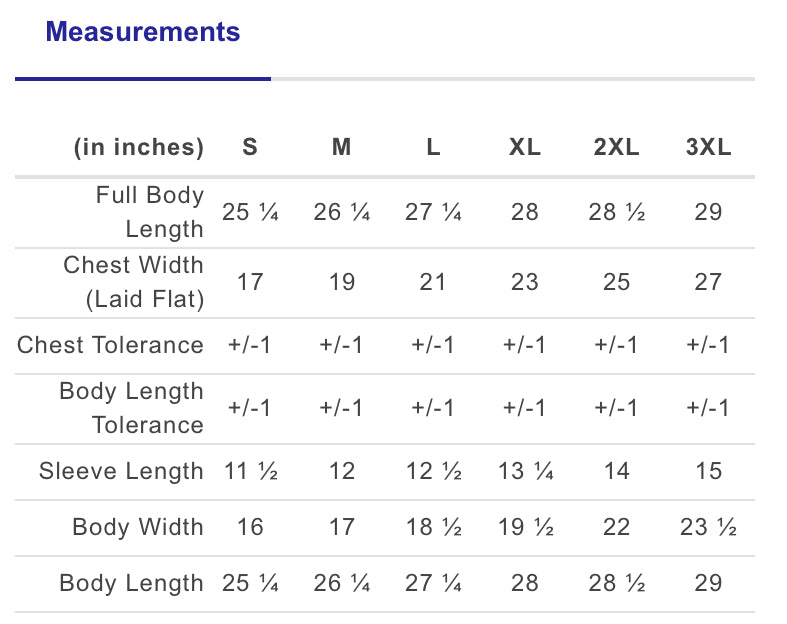Click the last row's Body Length label

pyautogui.click(x=132, y=583)
